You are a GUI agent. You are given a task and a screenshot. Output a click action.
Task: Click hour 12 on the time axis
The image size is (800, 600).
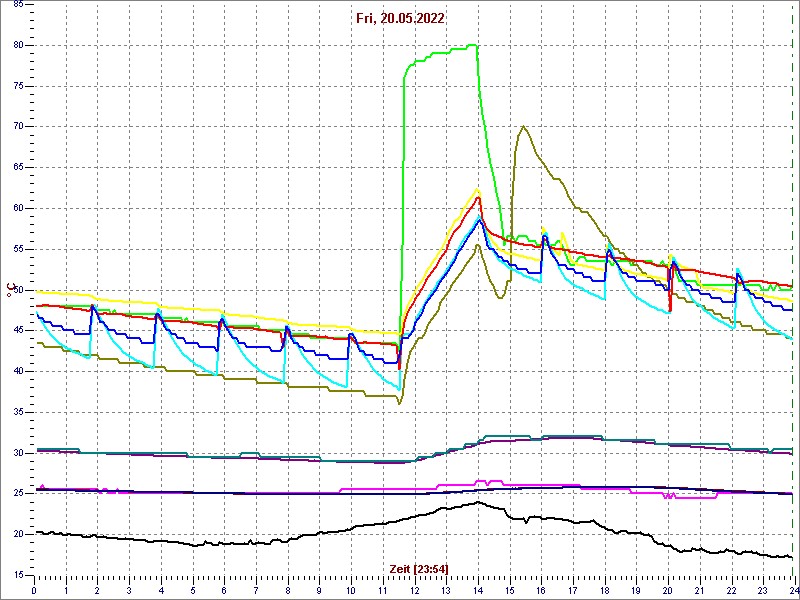pos(414,590)
